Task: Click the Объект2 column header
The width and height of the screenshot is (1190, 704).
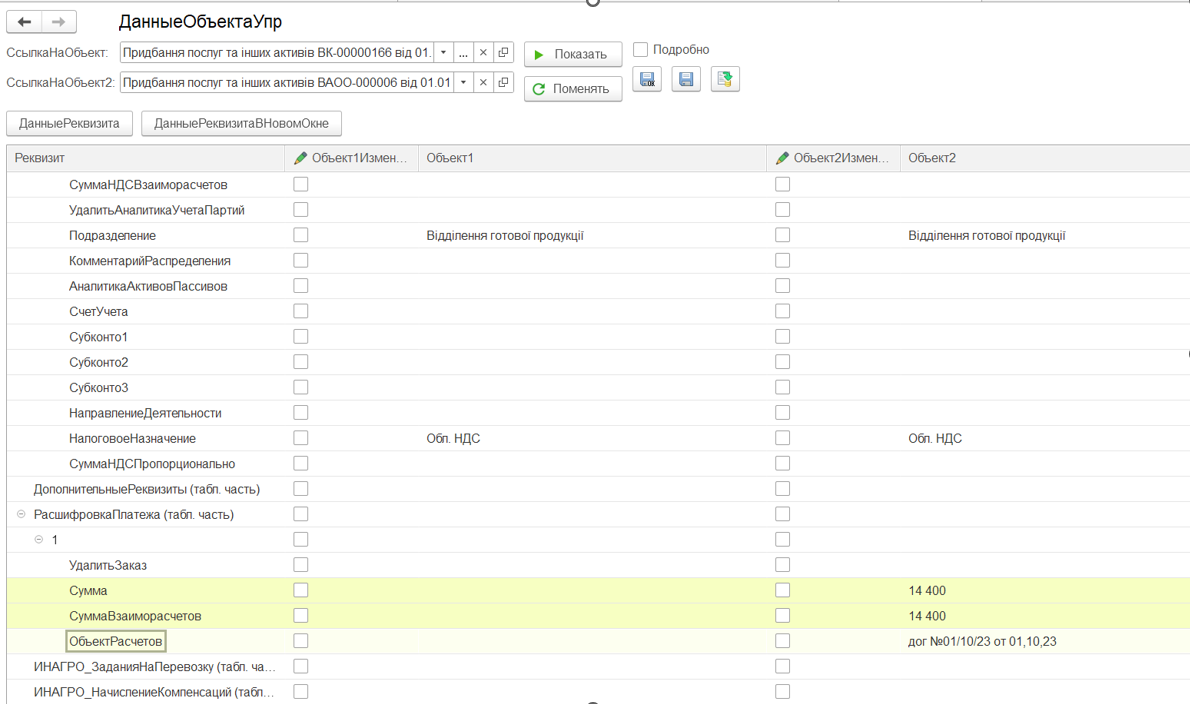Action: click(1045, 158)
